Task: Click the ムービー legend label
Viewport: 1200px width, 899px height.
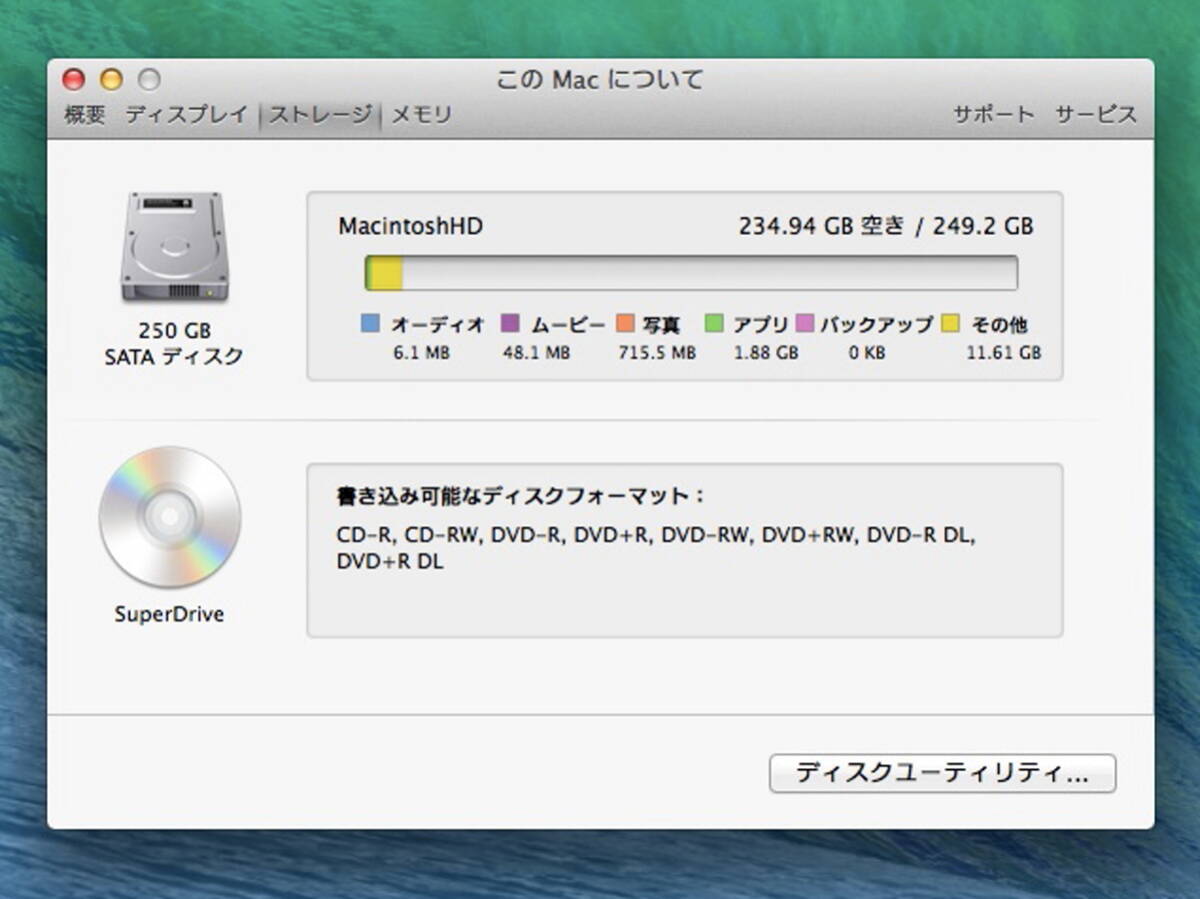Action: 568,324
